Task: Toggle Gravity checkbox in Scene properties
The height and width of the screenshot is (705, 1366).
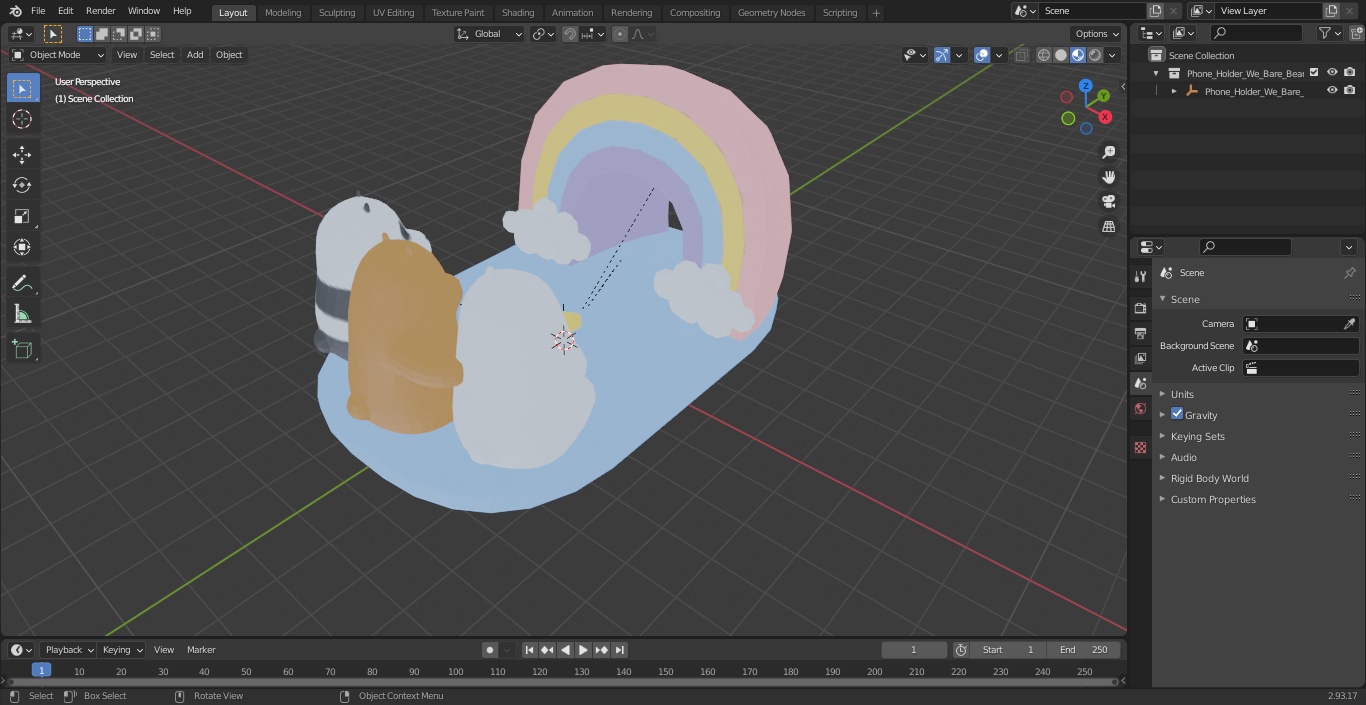Action: [x=1177, y=414]
